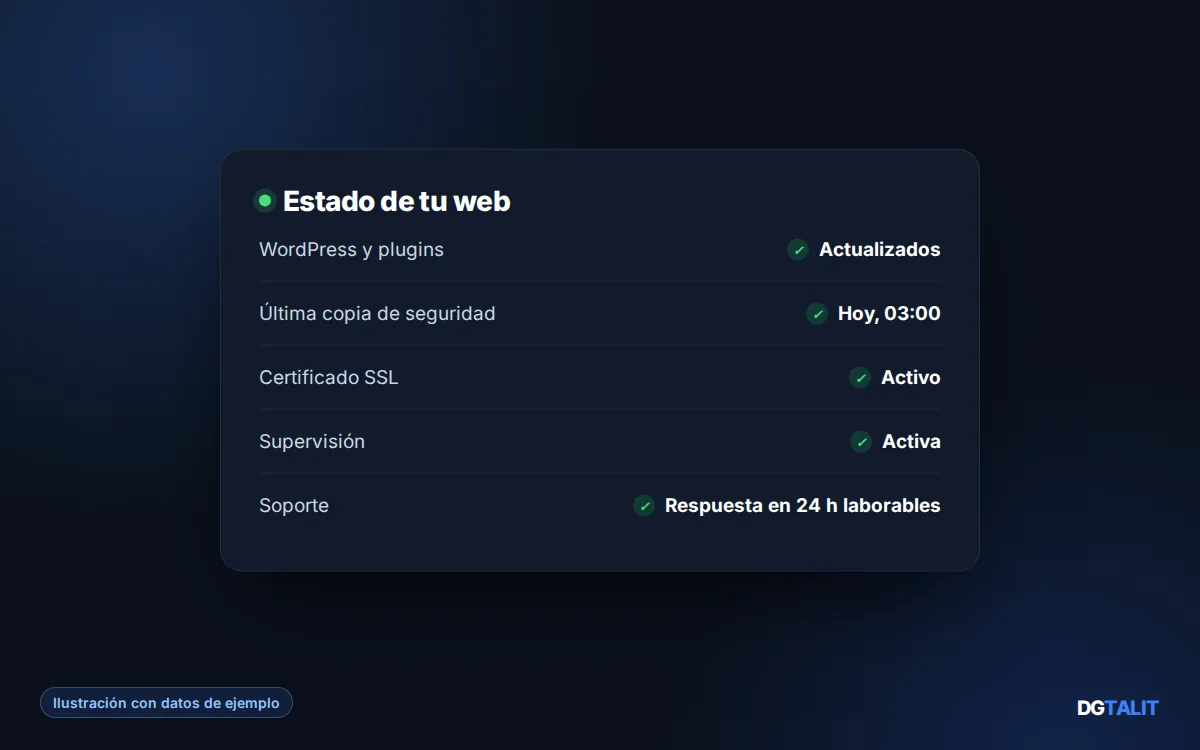This screenshot has width=1200, height=750.
Task: Click the checkmark icon next to Activa
Action: click(x=861, y=441)
